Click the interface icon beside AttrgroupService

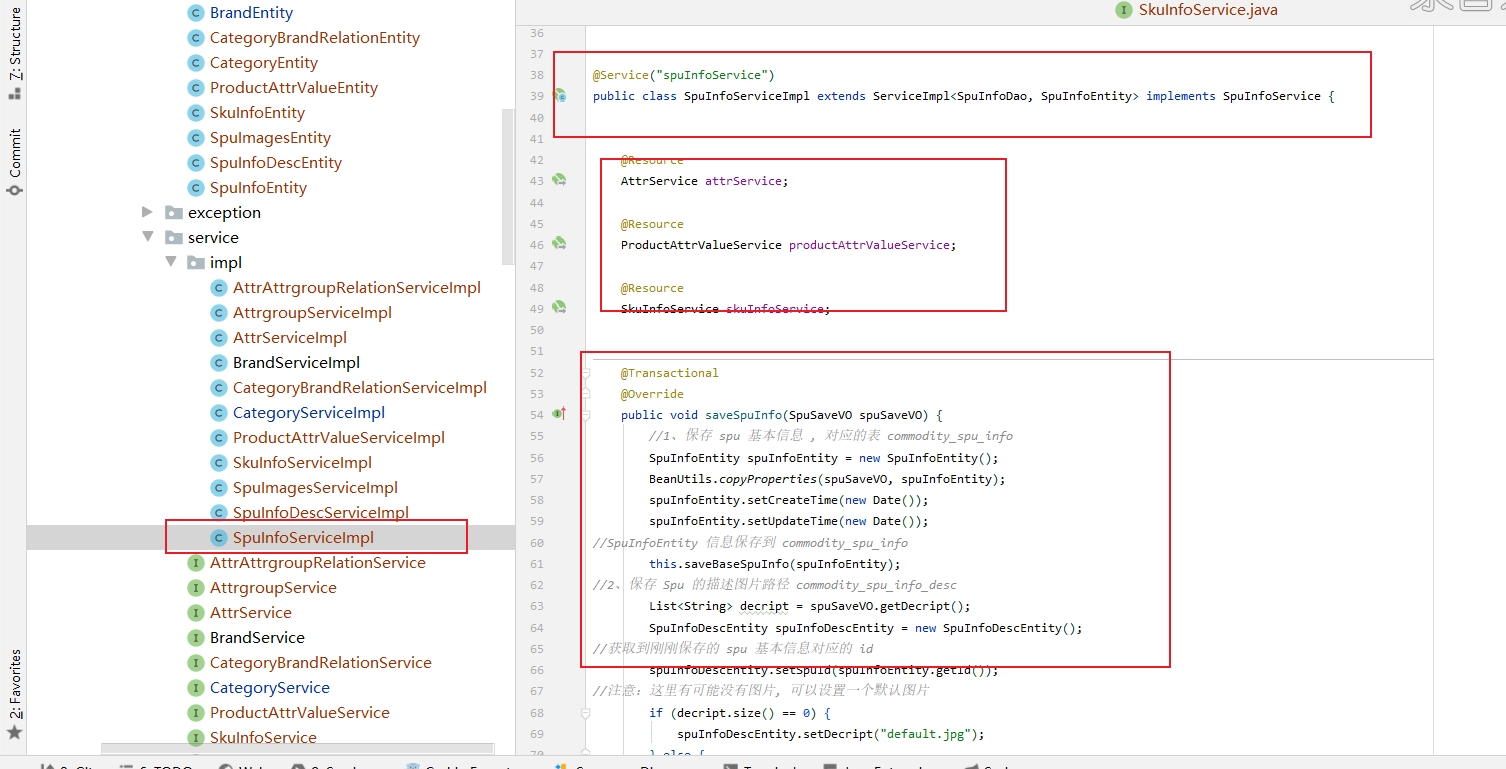[x=196, y=588]
